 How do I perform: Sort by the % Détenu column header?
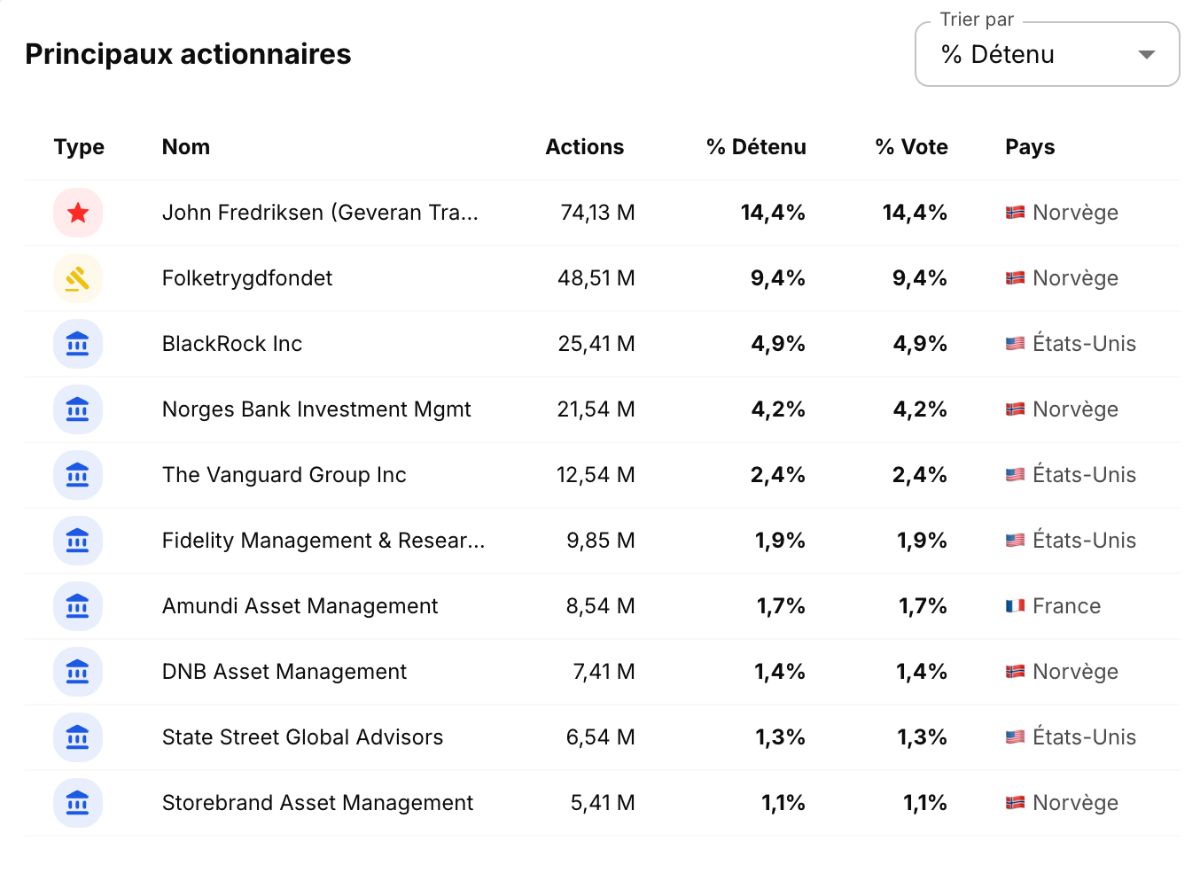pyautogui.click(x=756, y=147)
